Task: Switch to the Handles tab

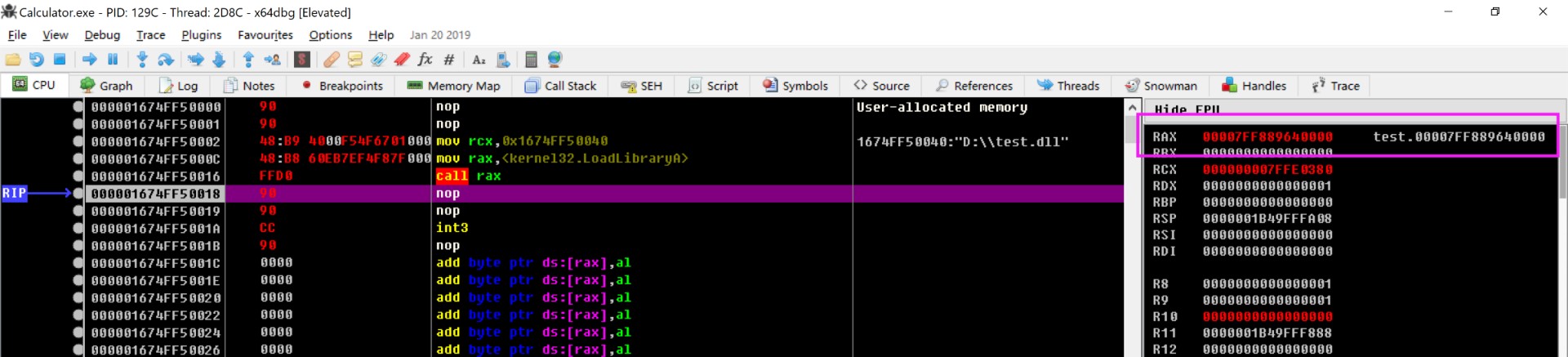Action: tap(1254, 86)
